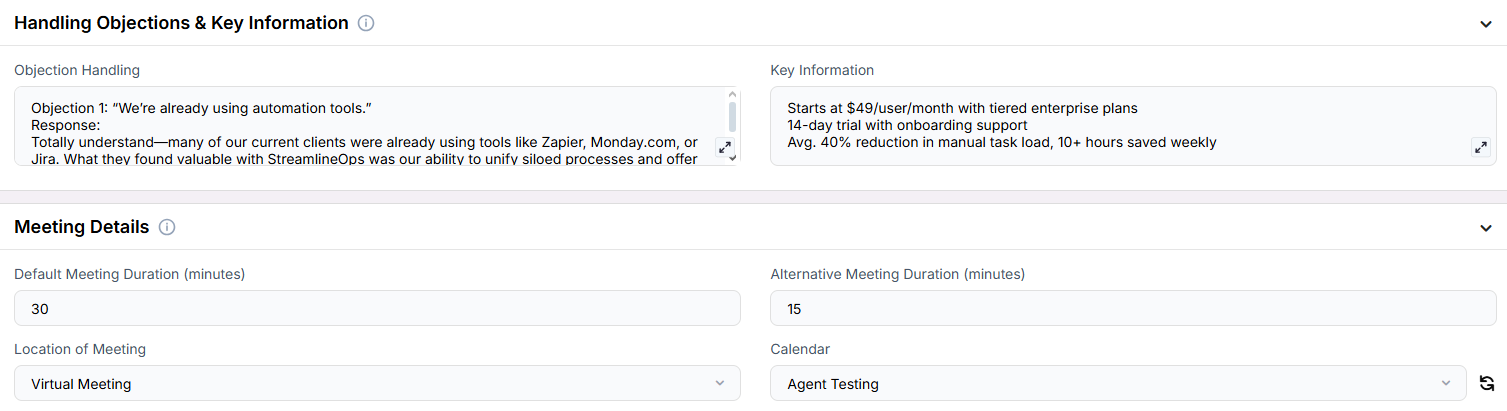Image resolution: width=1507 pixels, height=411 pixels.
Task: Click info icon next to Meeting Details
Action: [x=167, y=227]
